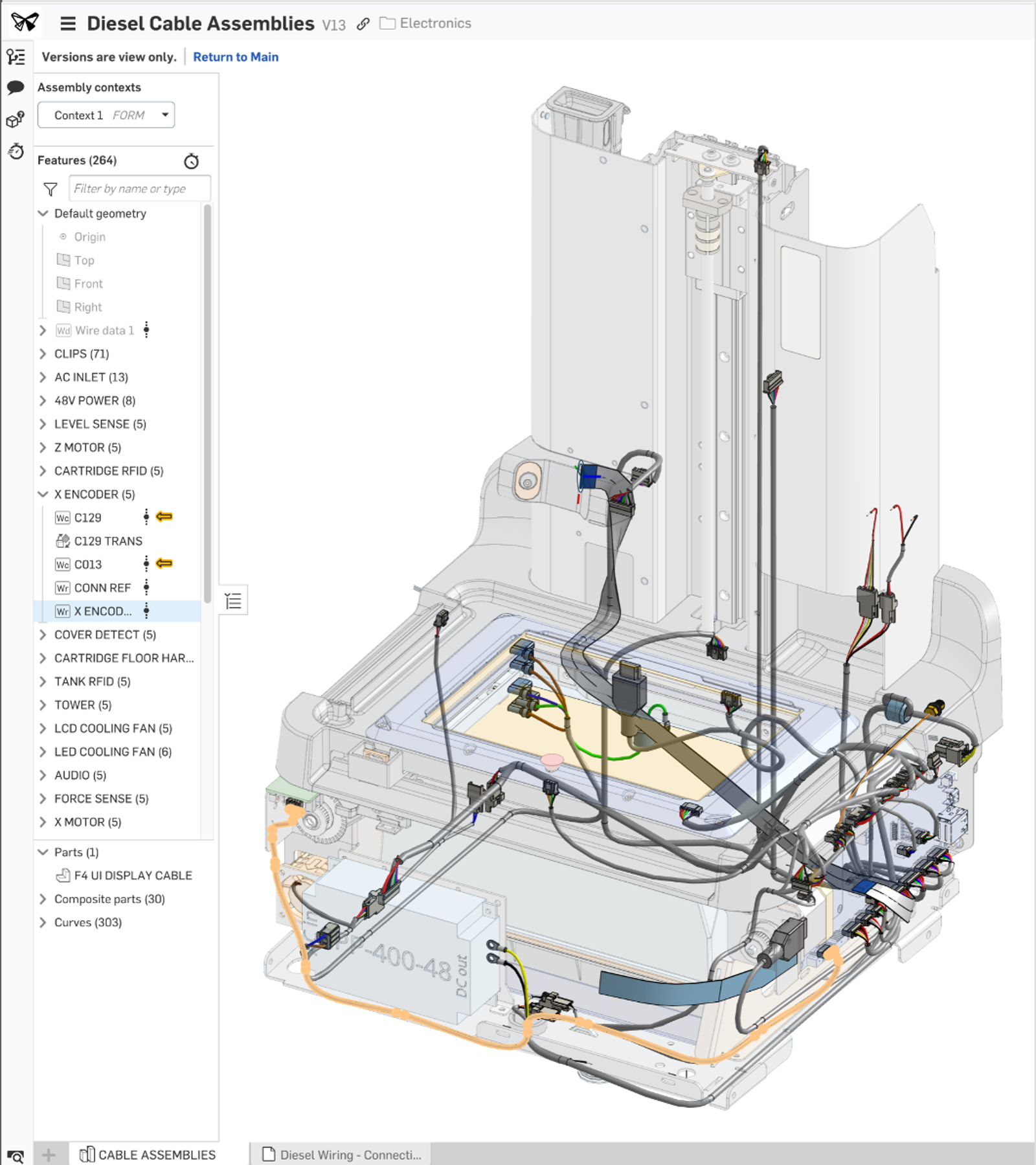Open the Comments panel icon
Image resolution: width=1036 pixels, height=1165 pixels.
17,87
